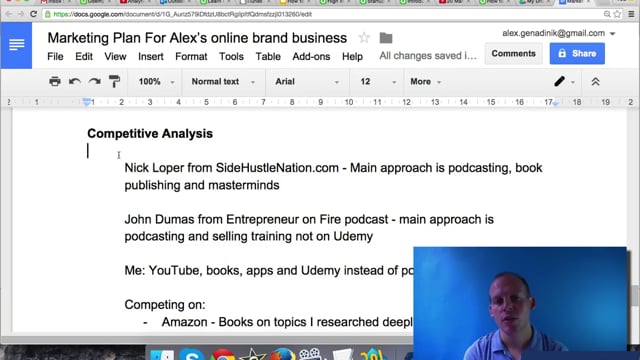Image resolution: width=640 pixels, height=360 pixels.
Task: Click the Nick Loper from SideHustleNation.com line
Action: pyautogui.click(x=333, y=168)
